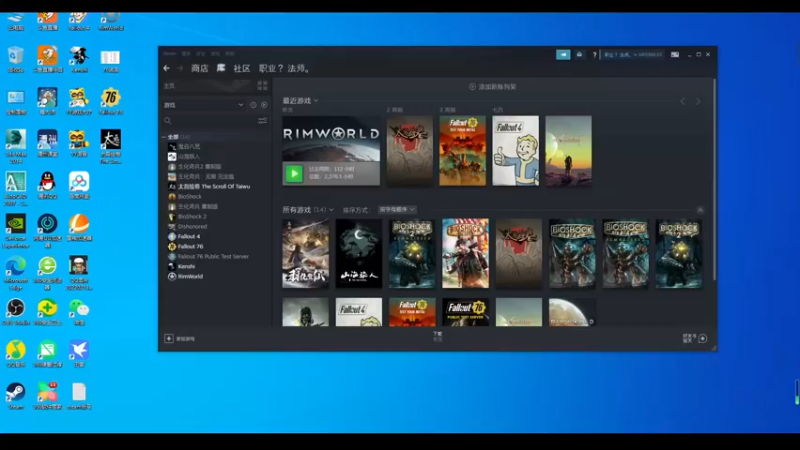Open OBS Studio desktop icon

16,312
